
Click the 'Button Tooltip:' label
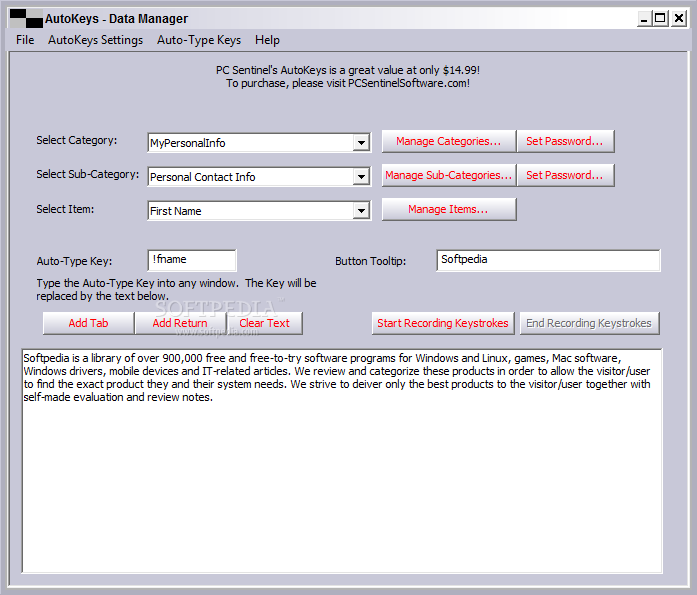[371, 261]
